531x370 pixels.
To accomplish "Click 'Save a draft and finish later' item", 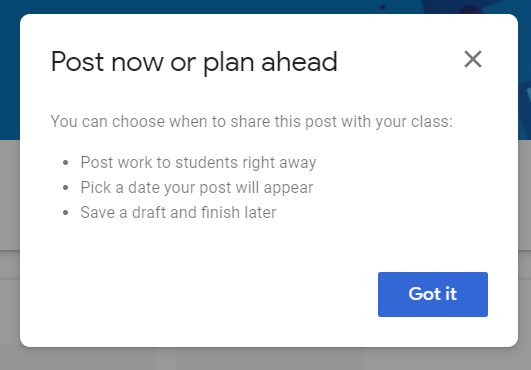I will point(178,213).
